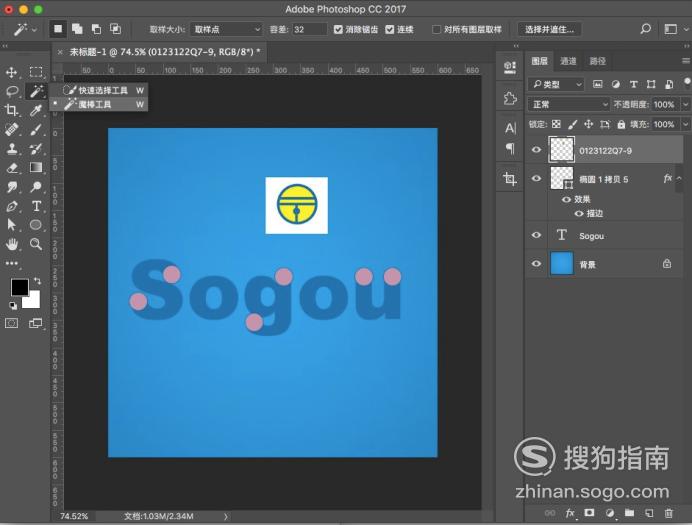The image size is (692, 525).
Task: Open the opacity 100% slider dropdown
Action: coord(685,105)
